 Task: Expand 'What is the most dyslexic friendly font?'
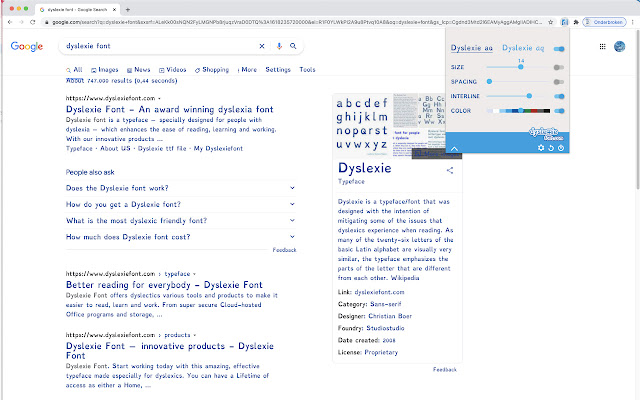click(180, 221)
